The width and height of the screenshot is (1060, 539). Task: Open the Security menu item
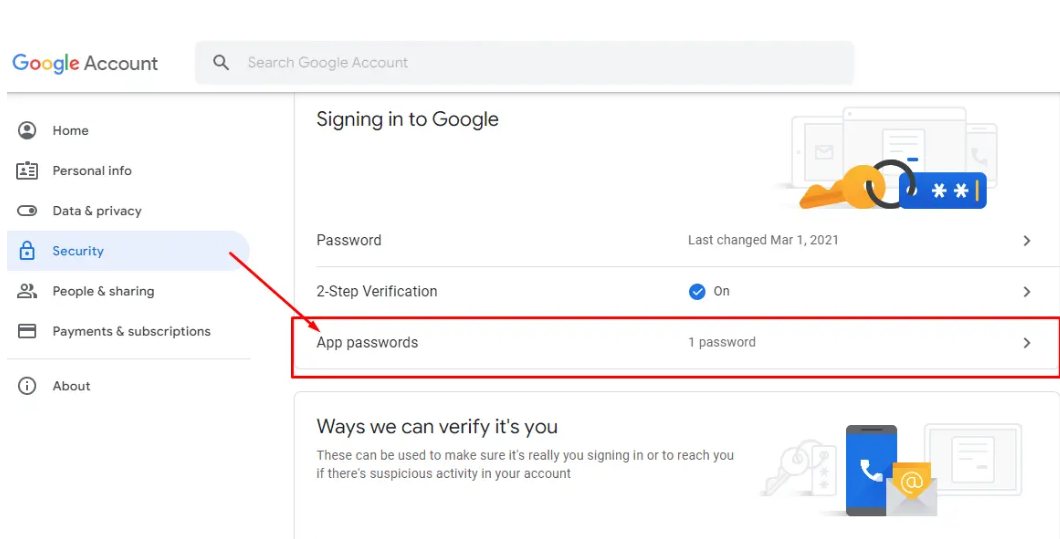(x=78, y=251)
